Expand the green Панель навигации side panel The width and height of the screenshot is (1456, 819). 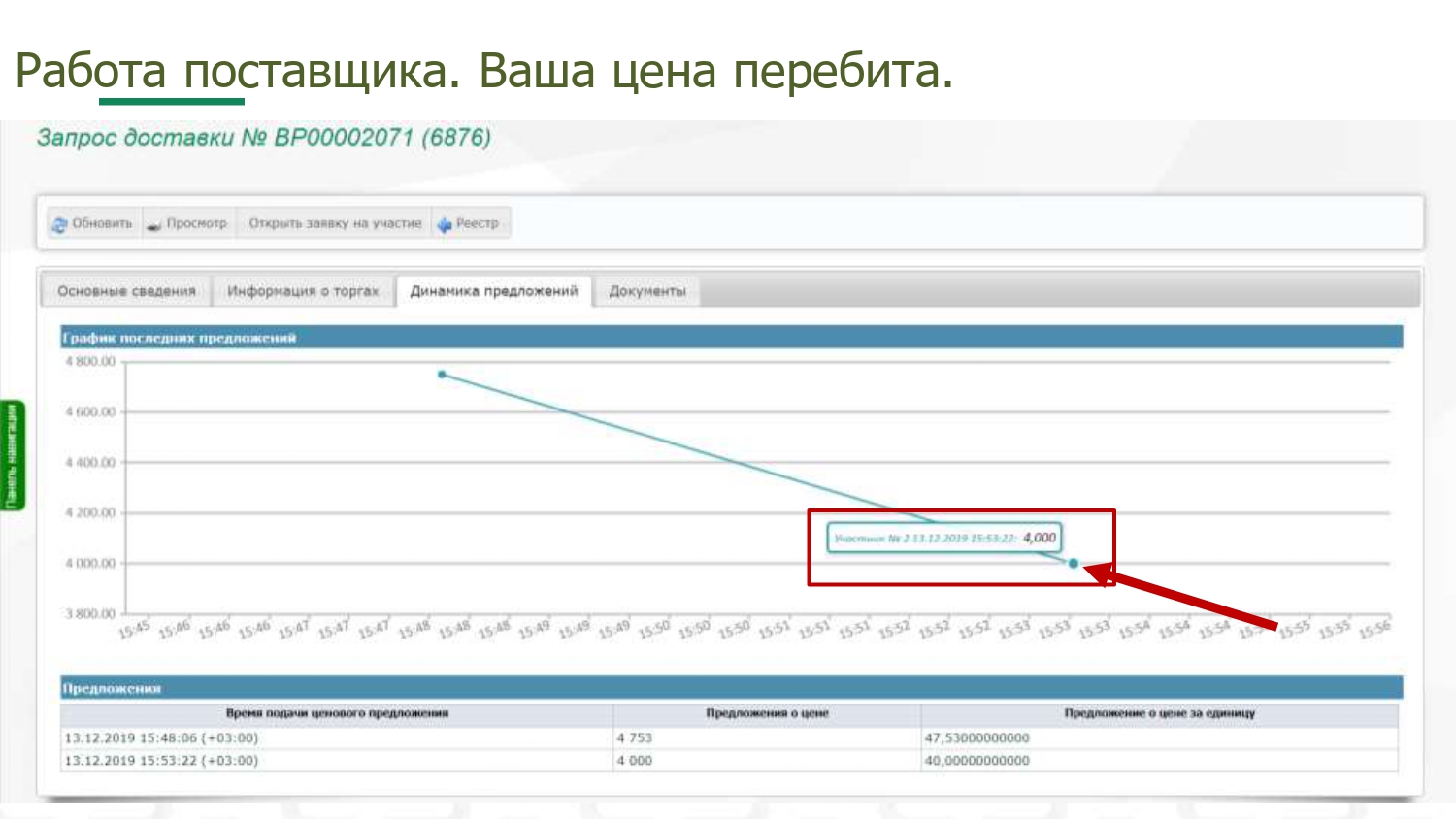pyautogui.click(x=12, y=455)
